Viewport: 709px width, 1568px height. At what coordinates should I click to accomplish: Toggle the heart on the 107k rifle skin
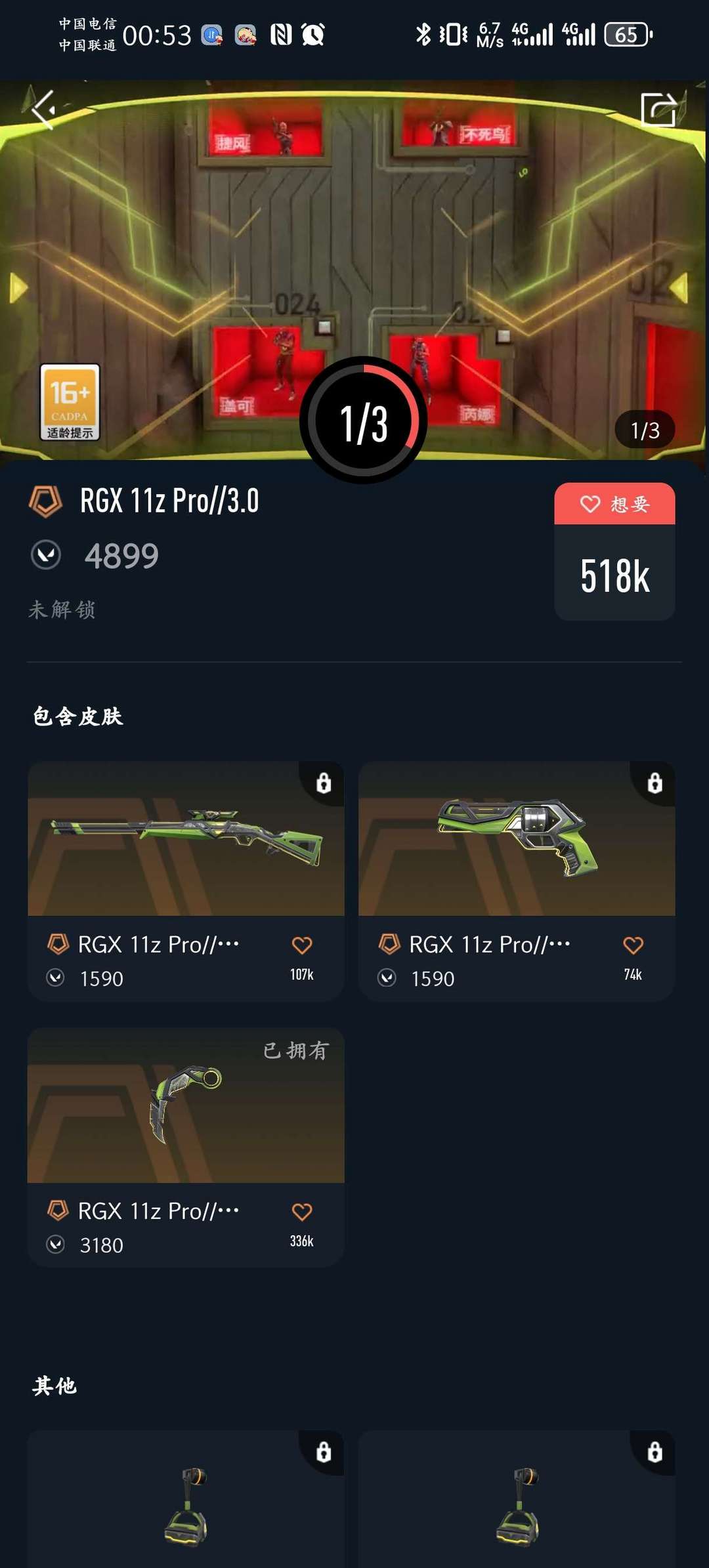pos(302,945)
